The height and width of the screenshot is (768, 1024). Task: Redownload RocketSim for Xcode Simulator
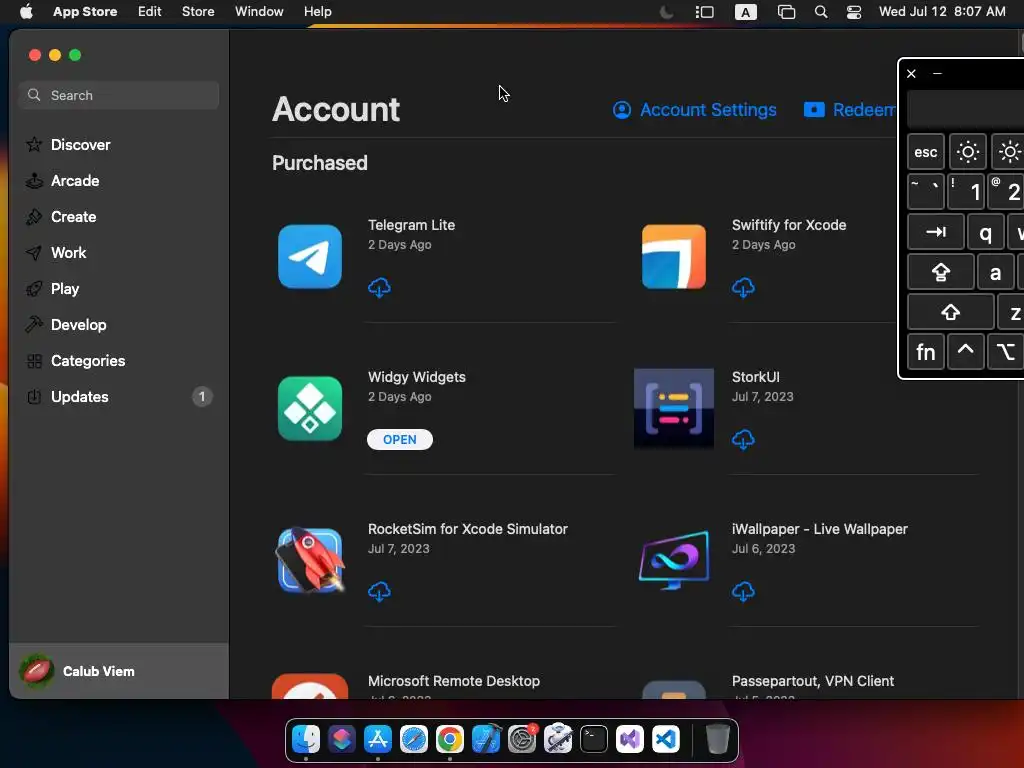coord(379,592)
